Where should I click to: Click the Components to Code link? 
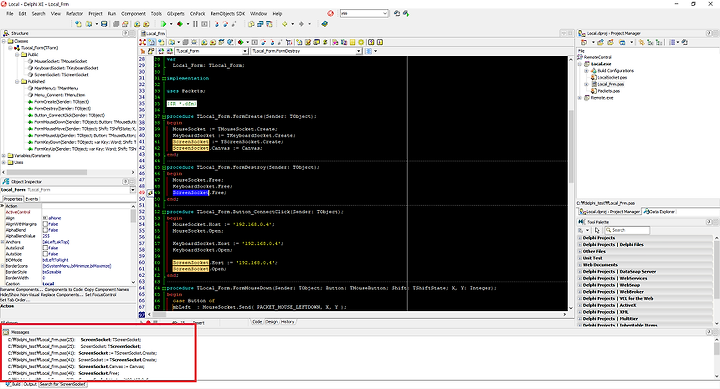pyautogui.click(x=64, y=290)
